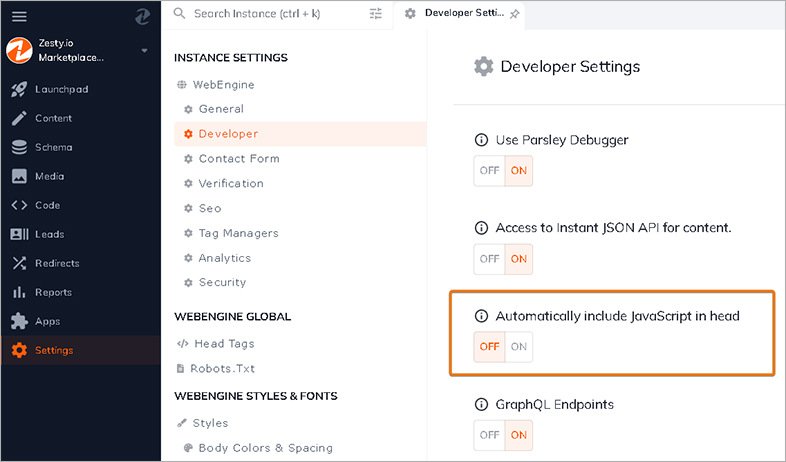The width and height of the screenshot is (786, 462).
Task: Click the search filter sliders icon
Action: (x=376, y=14)
